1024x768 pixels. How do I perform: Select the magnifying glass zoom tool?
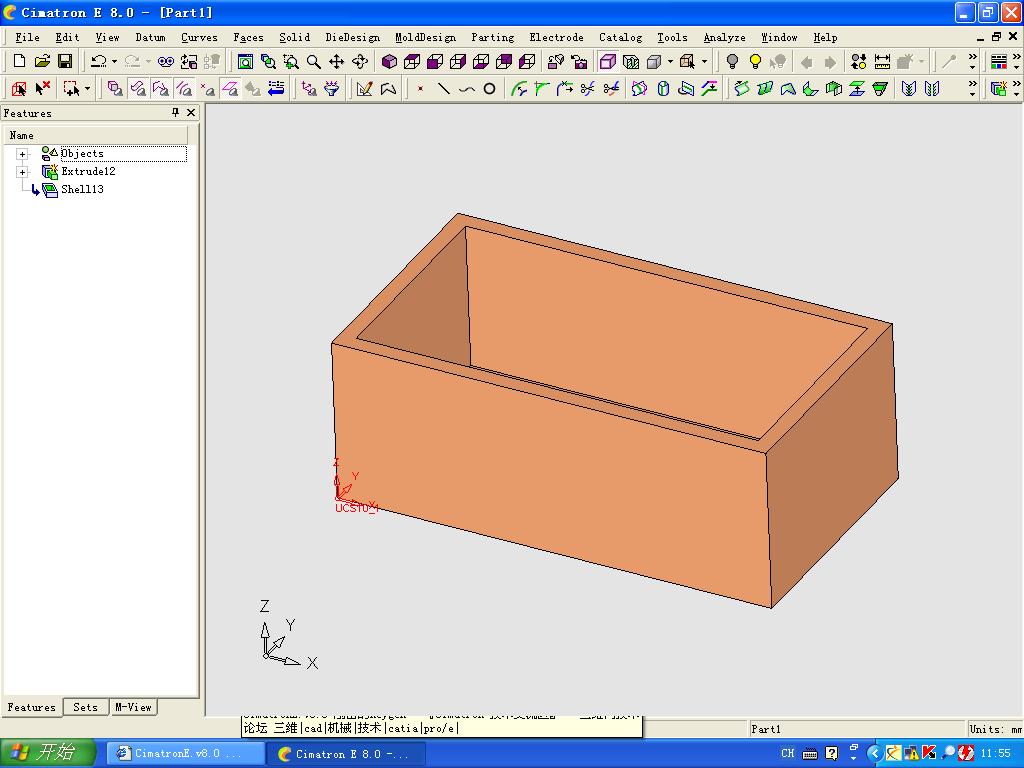[314, 61]
